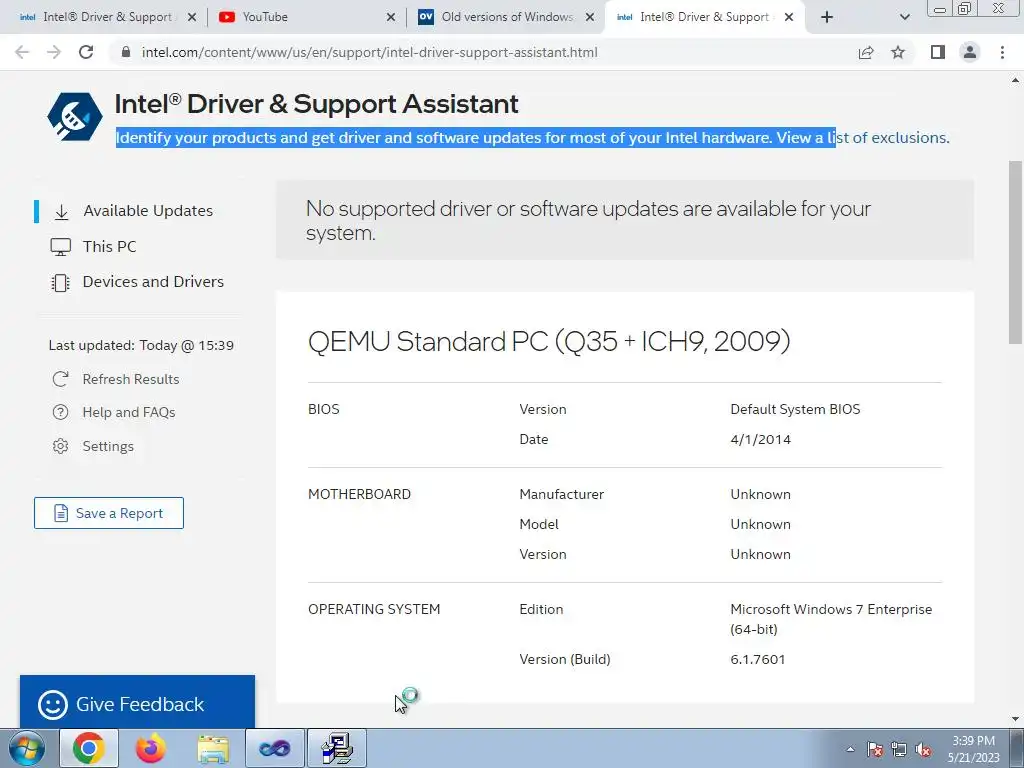Open Settings in the sidebar
The height and width of the screenshot is (768, 1024).
pyautogui.click(x=108, y=447)
